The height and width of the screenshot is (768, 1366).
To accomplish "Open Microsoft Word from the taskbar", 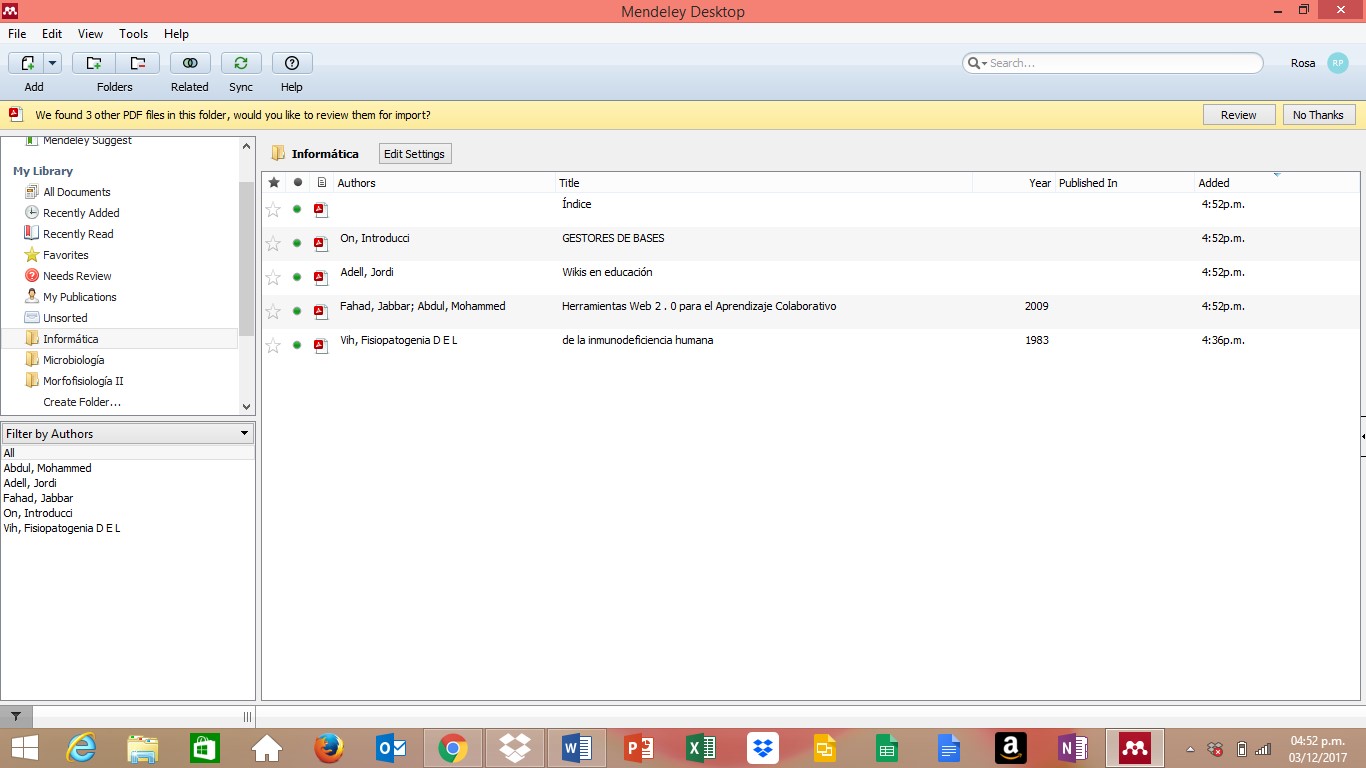I will point(577,747).
